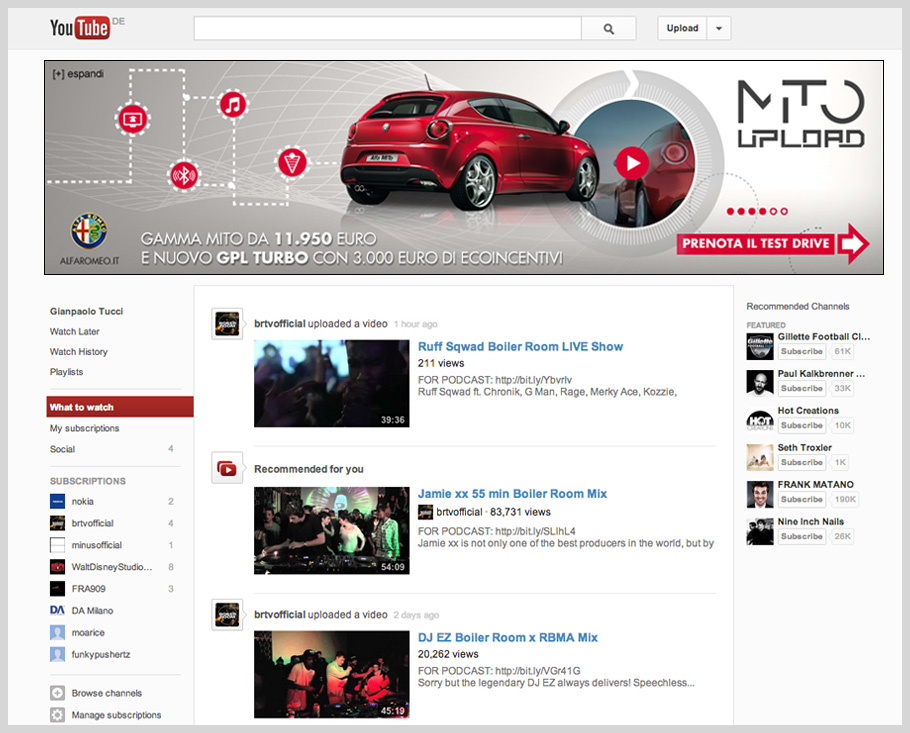Open Ruff Sqwad Boiler Room LIVE Show
Screen dimensions: 910x733
(x=520, y=346)
